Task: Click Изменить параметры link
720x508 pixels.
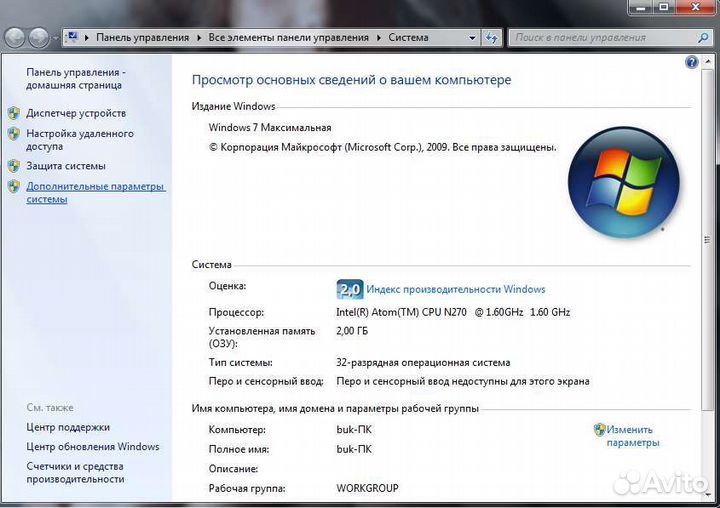Action: coord(633,436)
